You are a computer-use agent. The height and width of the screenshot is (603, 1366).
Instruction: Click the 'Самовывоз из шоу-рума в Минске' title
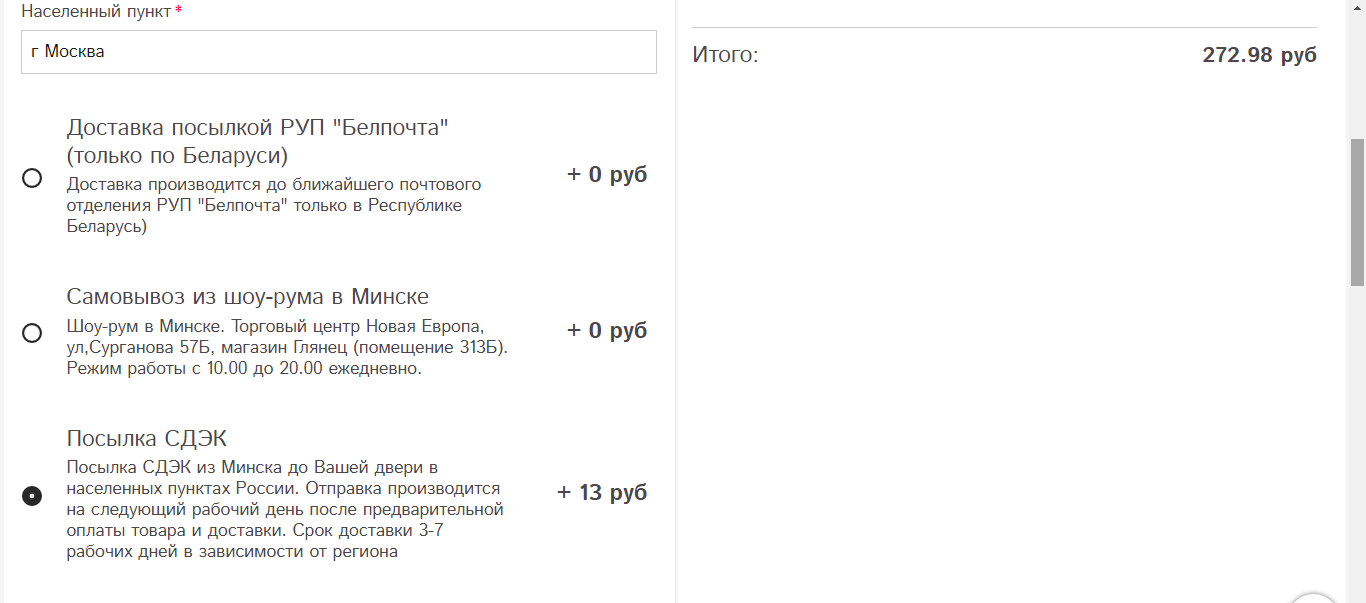tap(247, 297)
